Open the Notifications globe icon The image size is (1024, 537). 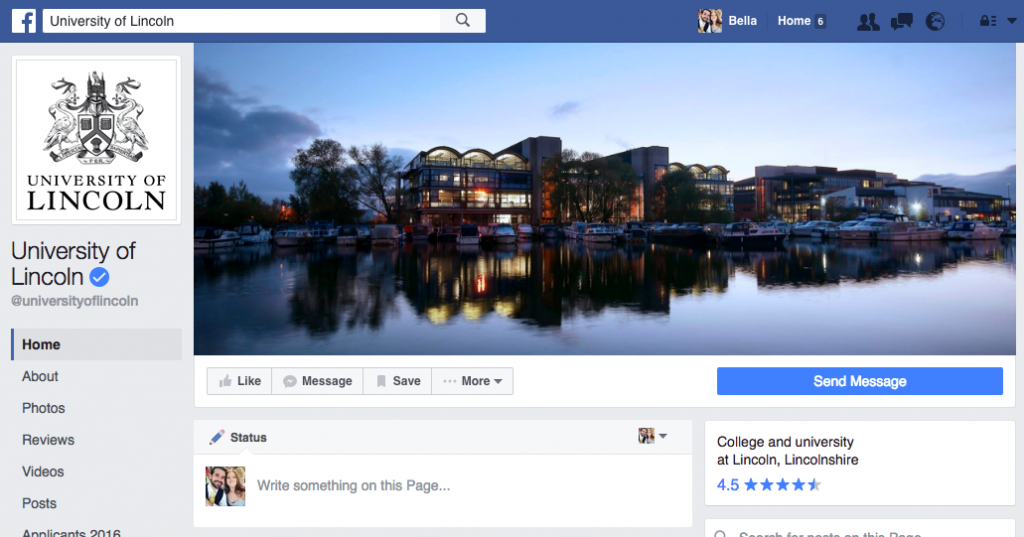point(935,22)
